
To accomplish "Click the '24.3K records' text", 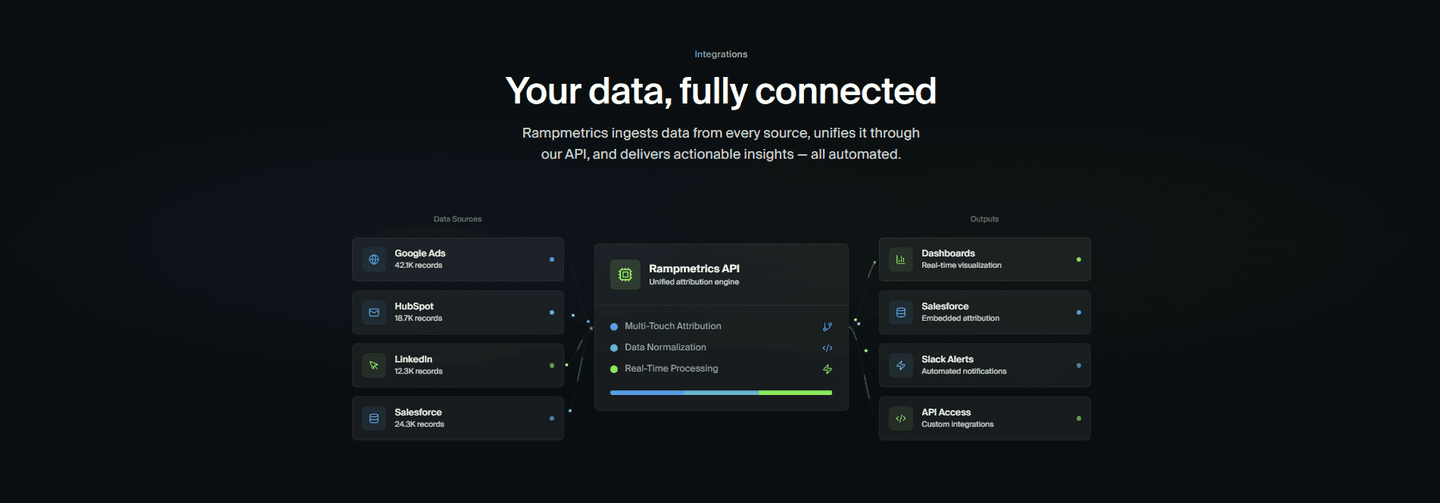I will pos(419,424).
